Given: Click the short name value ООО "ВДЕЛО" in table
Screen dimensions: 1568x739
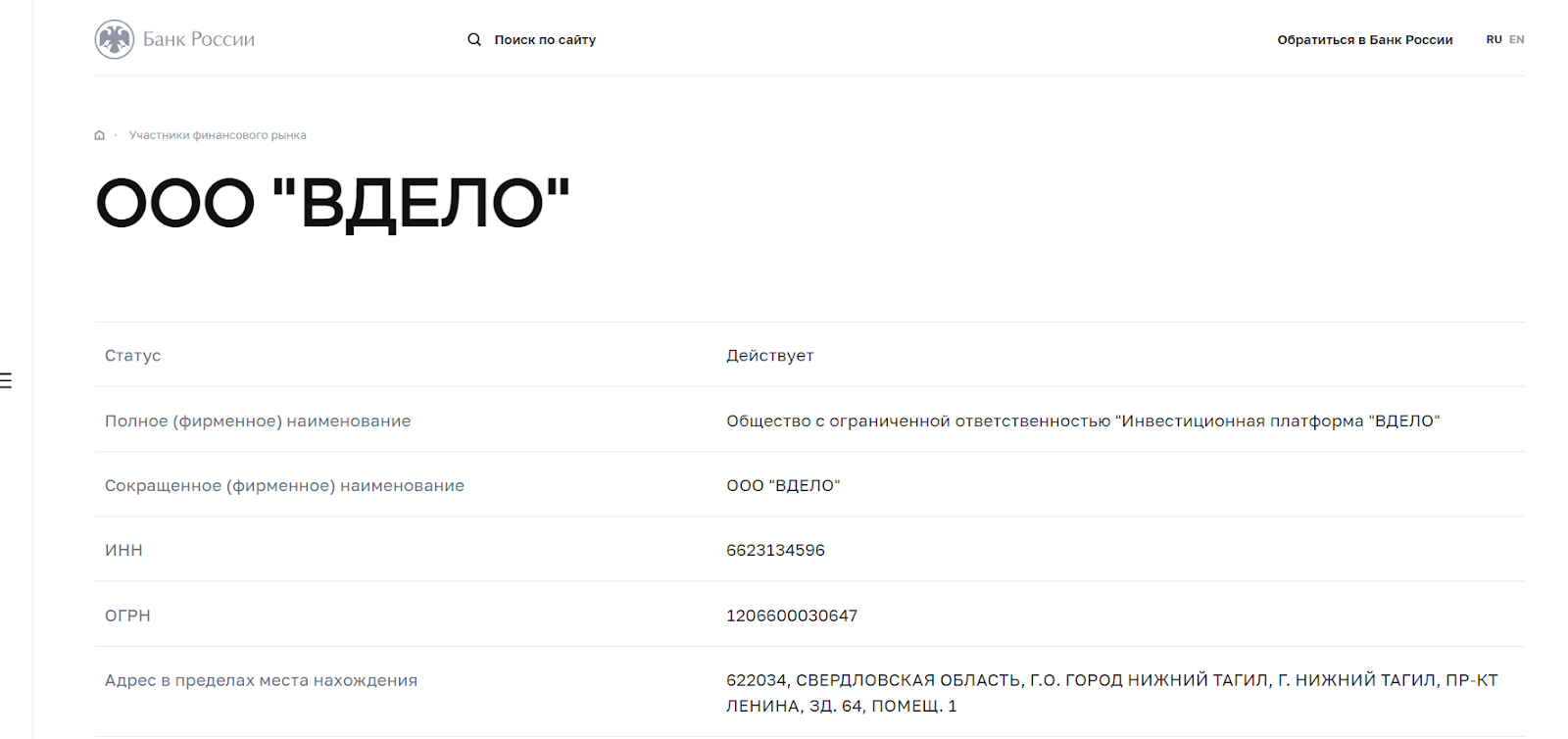Looking at the screenshot, I should (x=783, y=486).
